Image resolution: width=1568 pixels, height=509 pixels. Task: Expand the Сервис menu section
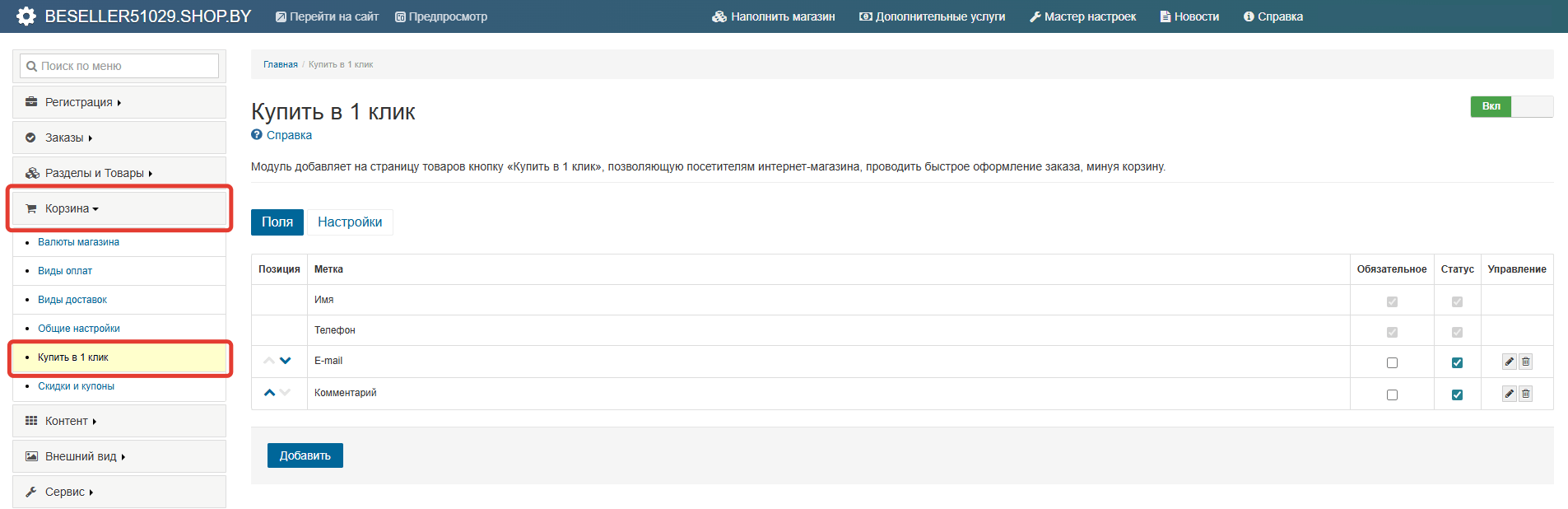[x=119, y=492]
